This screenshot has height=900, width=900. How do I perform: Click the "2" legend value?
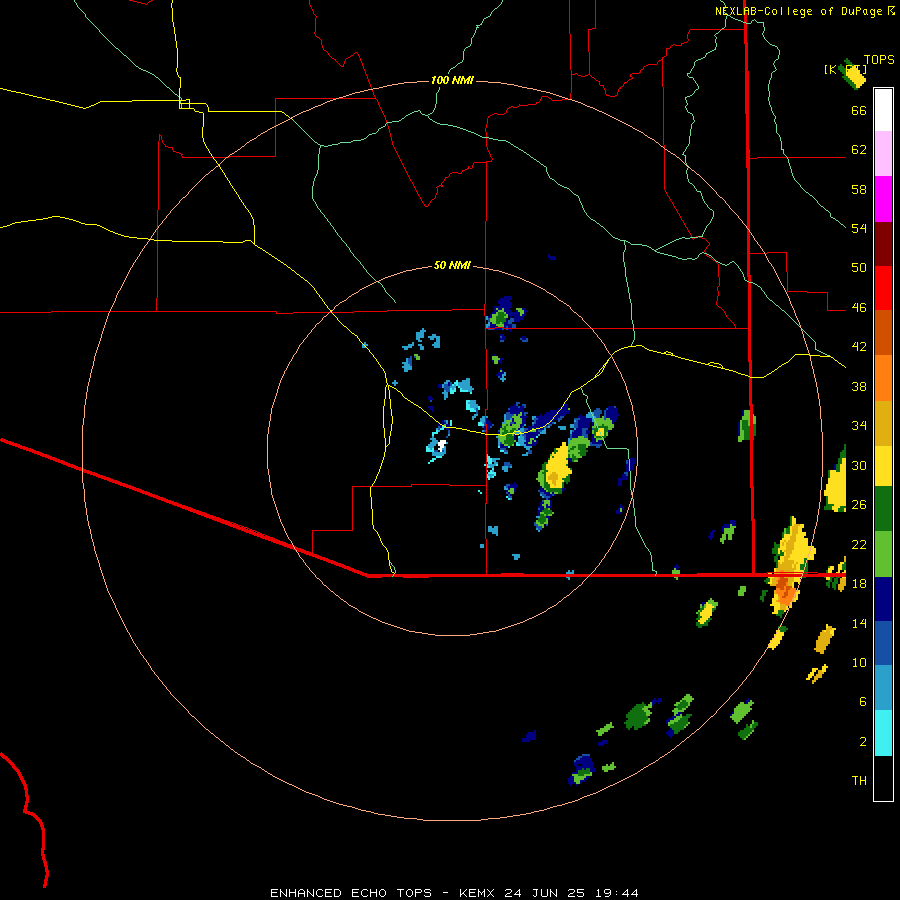coord(863,742)
